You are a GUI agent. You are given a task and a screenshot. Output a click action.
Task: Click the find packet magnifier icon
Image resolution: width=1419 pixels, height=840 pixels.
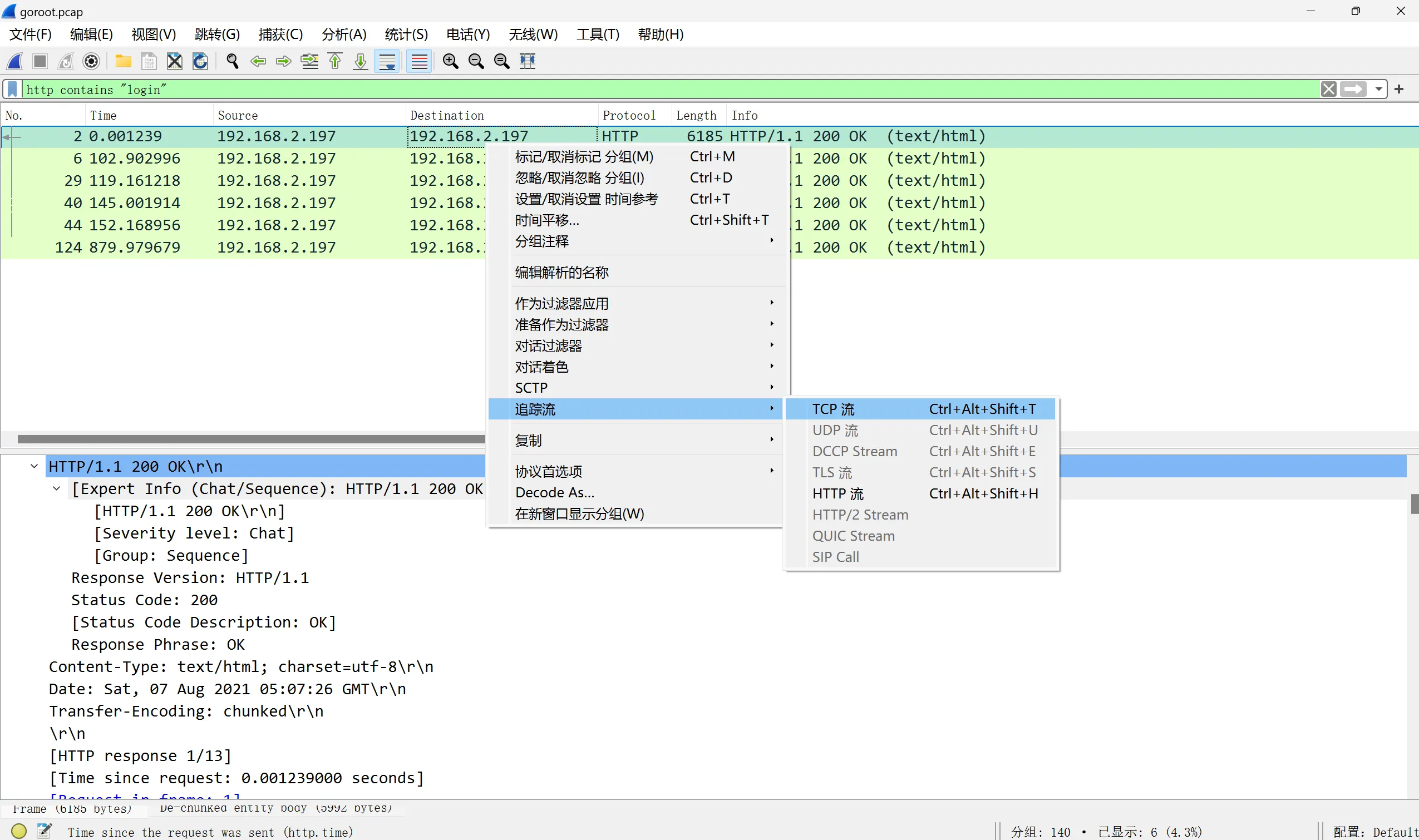[x=232, y=61]
